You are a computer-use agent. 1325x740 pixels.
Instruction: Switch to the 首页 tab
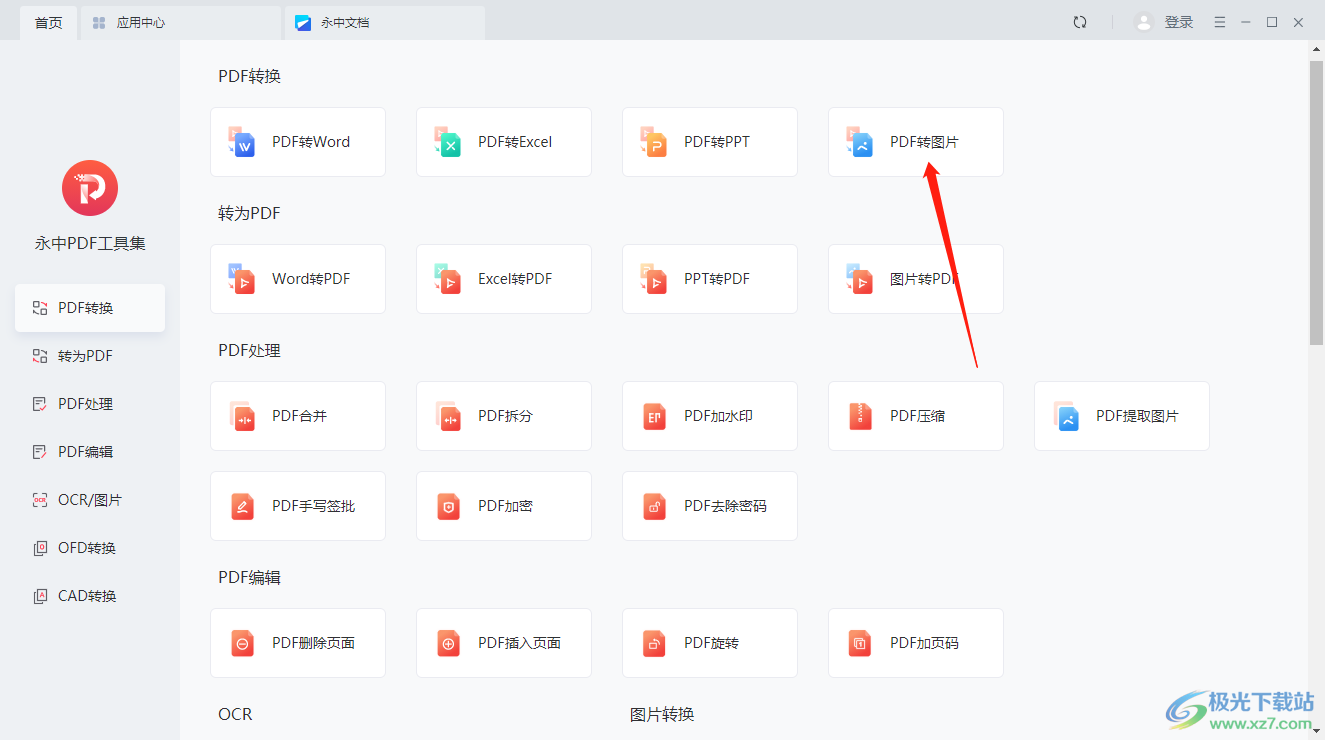pyautogui.click(x=48, y=23)
